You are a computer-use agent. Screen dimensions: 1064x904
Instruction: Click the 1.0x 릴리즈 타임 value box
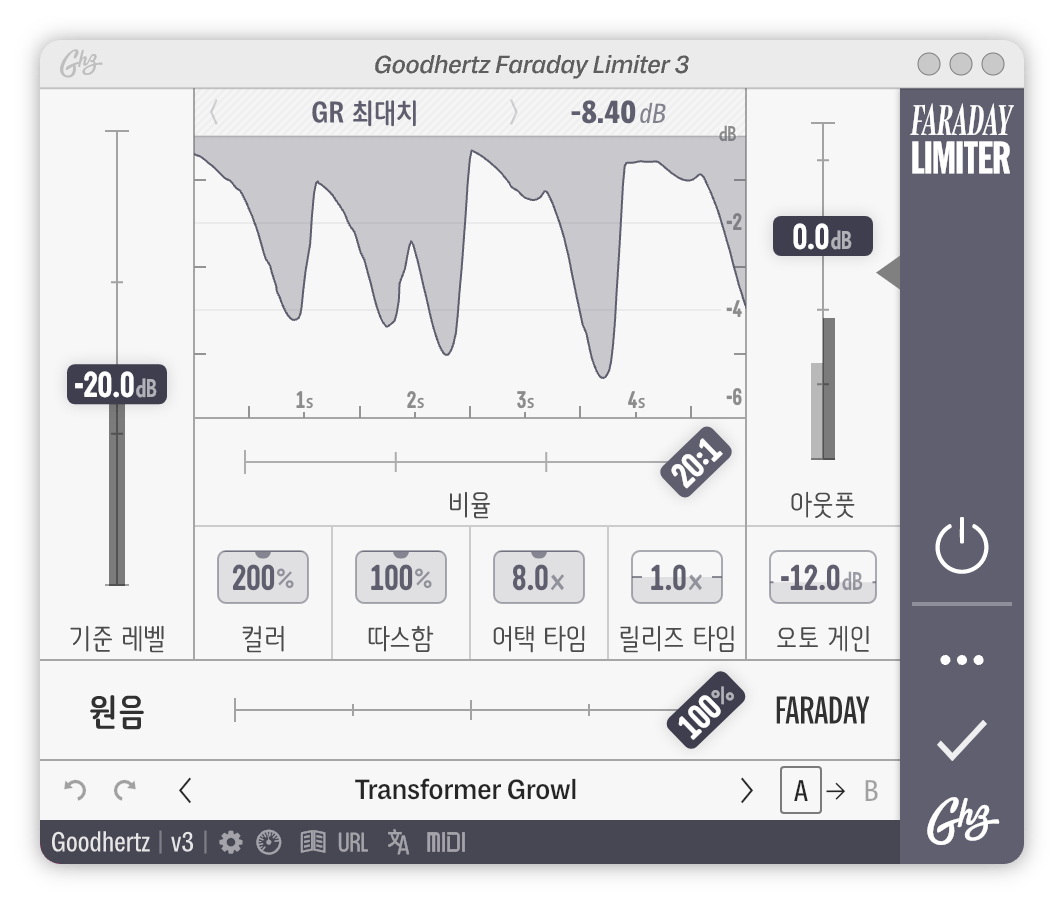point(677,577)
